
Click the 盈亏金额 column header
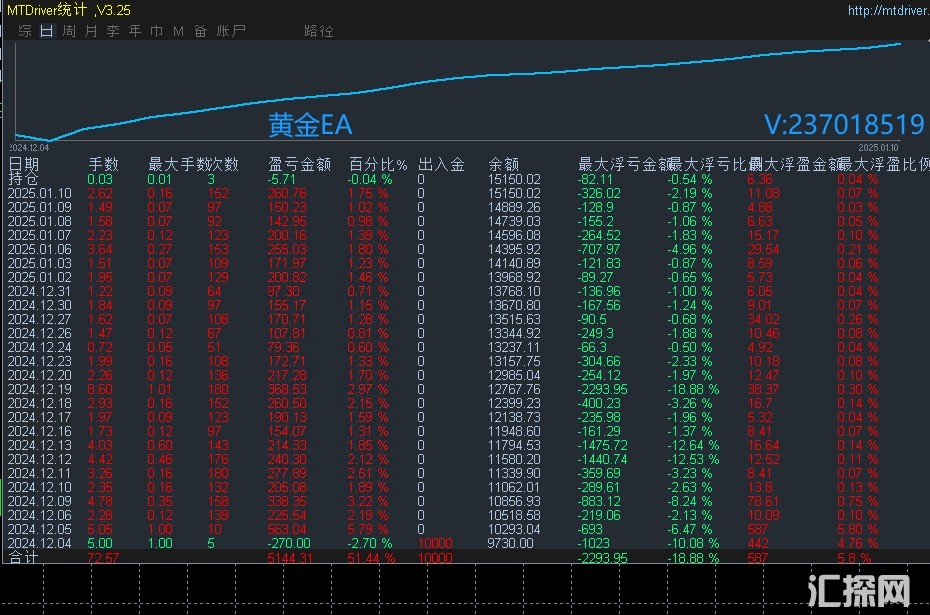[299, 164]
